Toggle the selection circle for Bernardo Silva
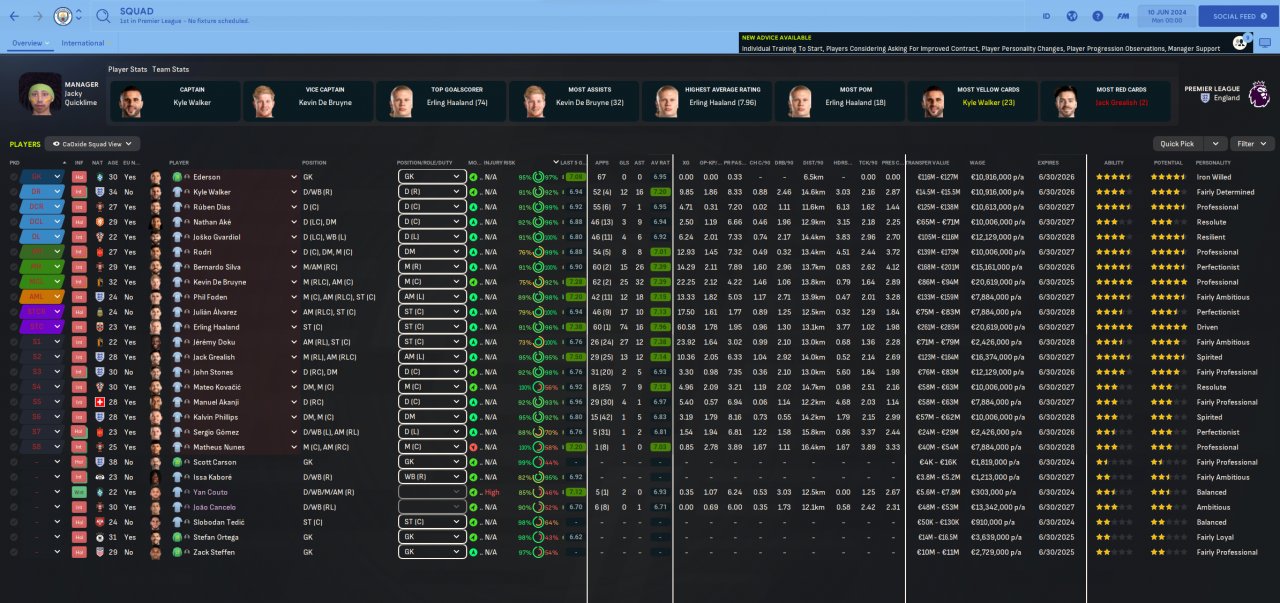Image resolution: width=1280 pixels, height=603 pixels. [14, 267]
